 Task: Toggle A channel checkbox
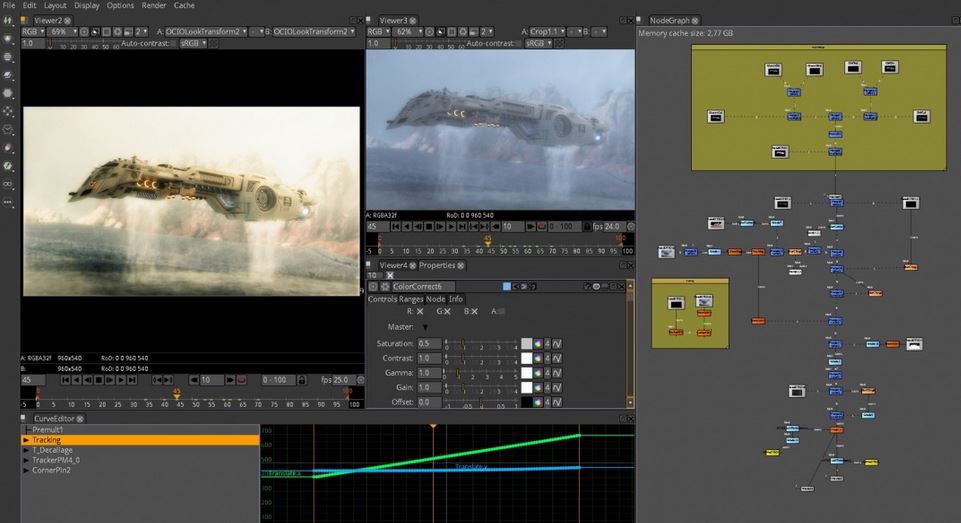pos(501,311)
